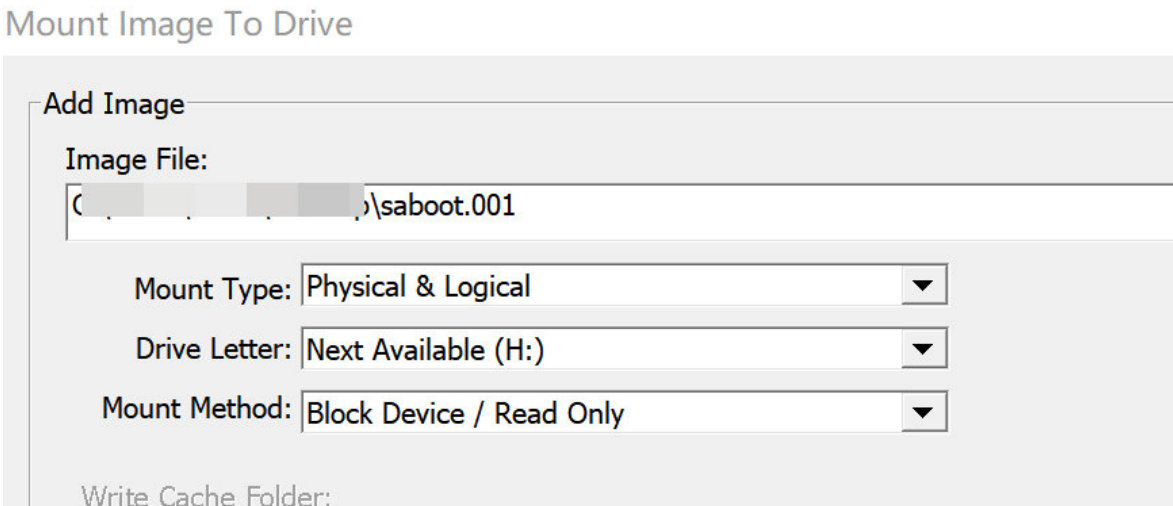Viewport: 1173px width, 506px height.
Task: Click the "Add Image" group heading
Action: coord(114,104)
